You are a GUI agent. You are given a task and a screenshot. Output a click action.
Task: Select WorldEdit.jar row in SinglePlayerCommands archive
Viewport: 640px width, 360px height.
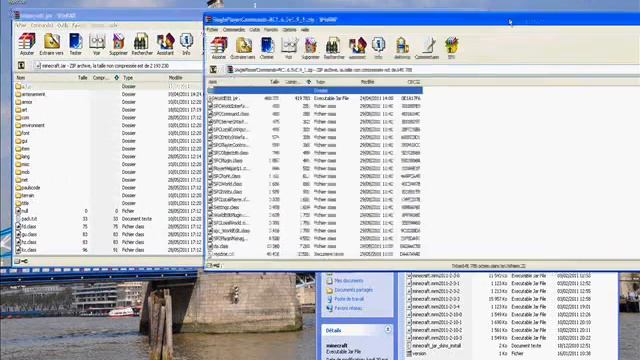pyautogui.click(x=315, y=98)
